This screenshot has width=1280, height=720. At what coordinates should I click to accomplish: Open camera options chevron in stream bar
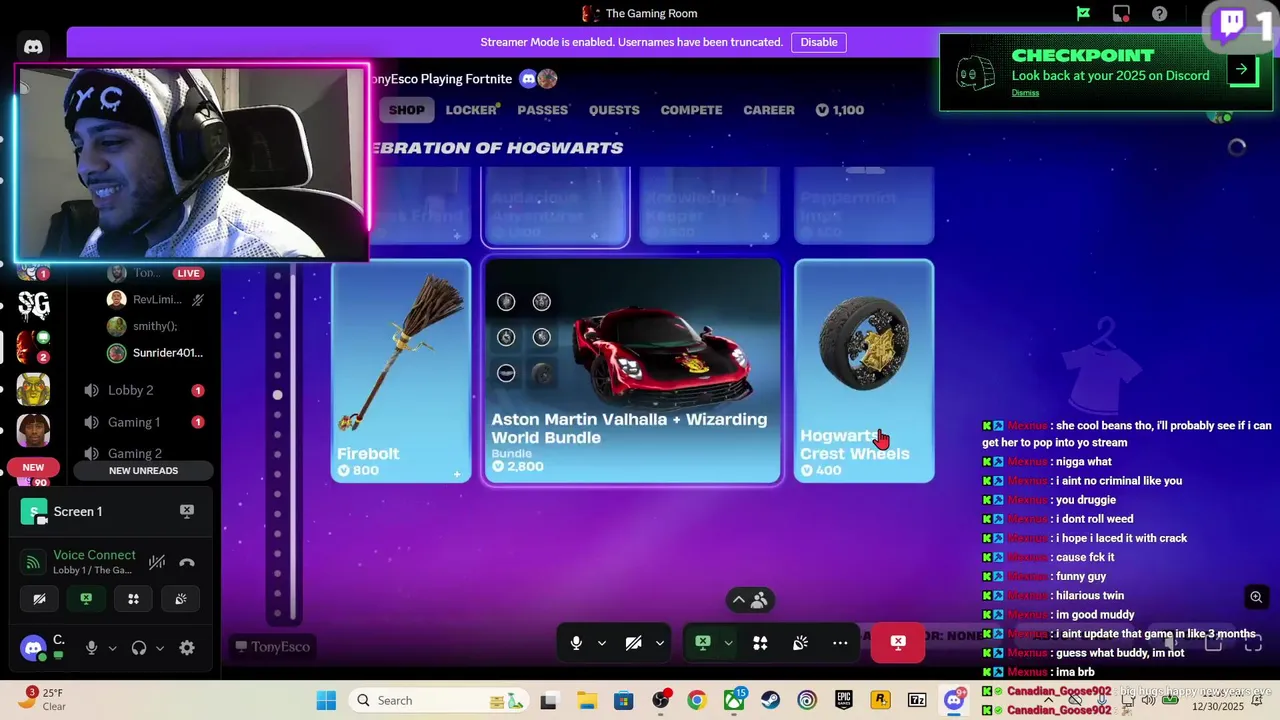point(659,643)
